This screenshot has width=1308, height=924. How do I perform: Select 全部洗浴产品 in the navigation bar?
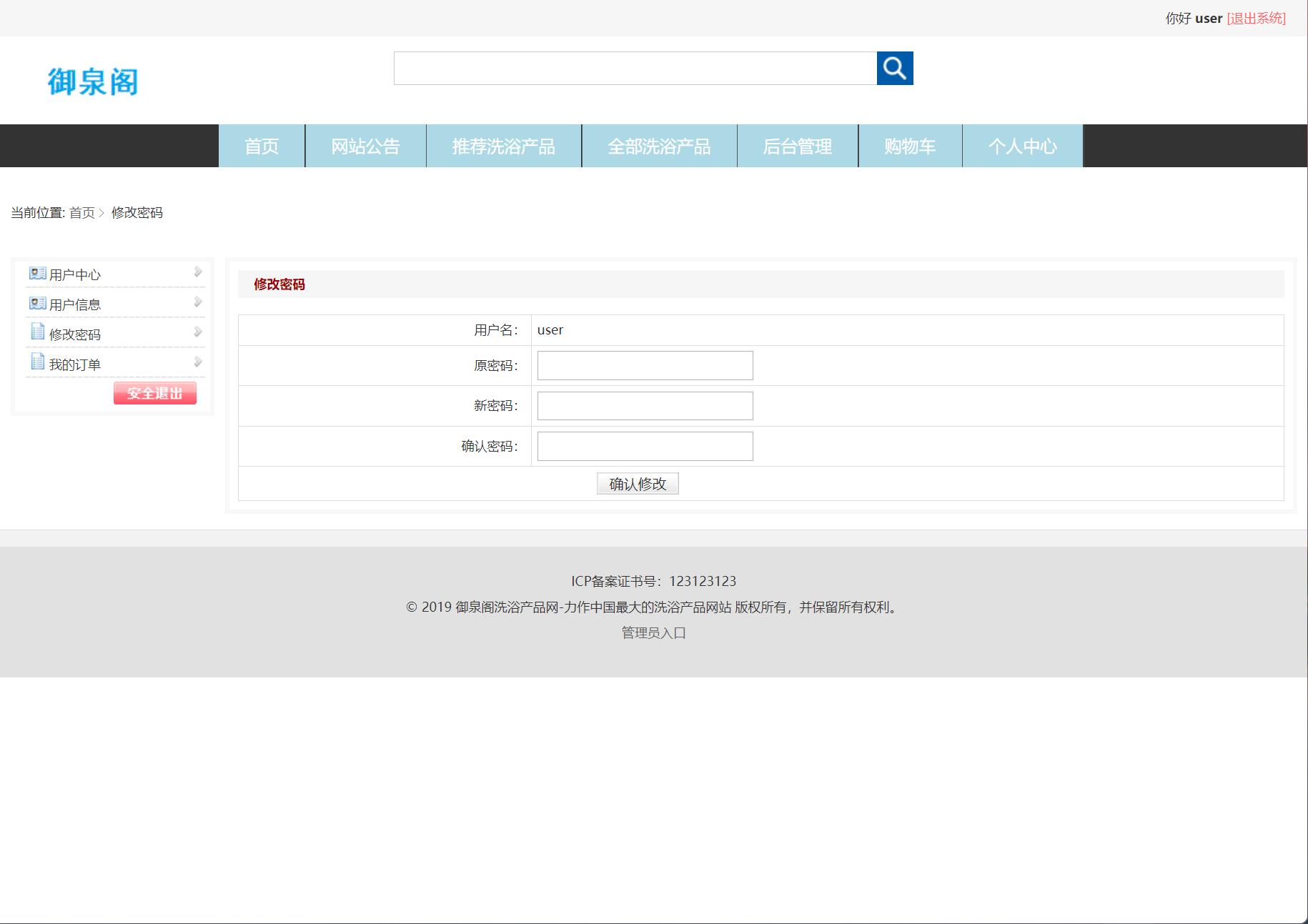[x=659, y=146]
